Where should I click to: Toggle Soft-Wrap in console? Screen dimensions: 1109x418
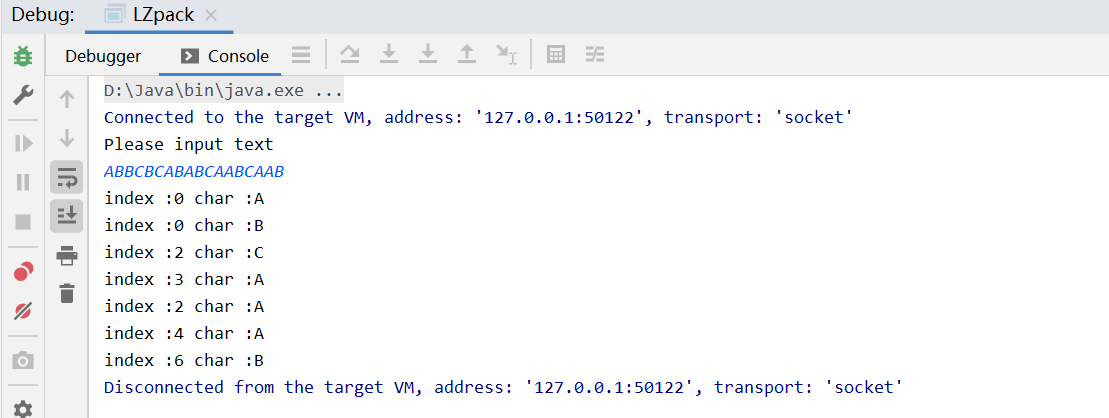point(67,177)
